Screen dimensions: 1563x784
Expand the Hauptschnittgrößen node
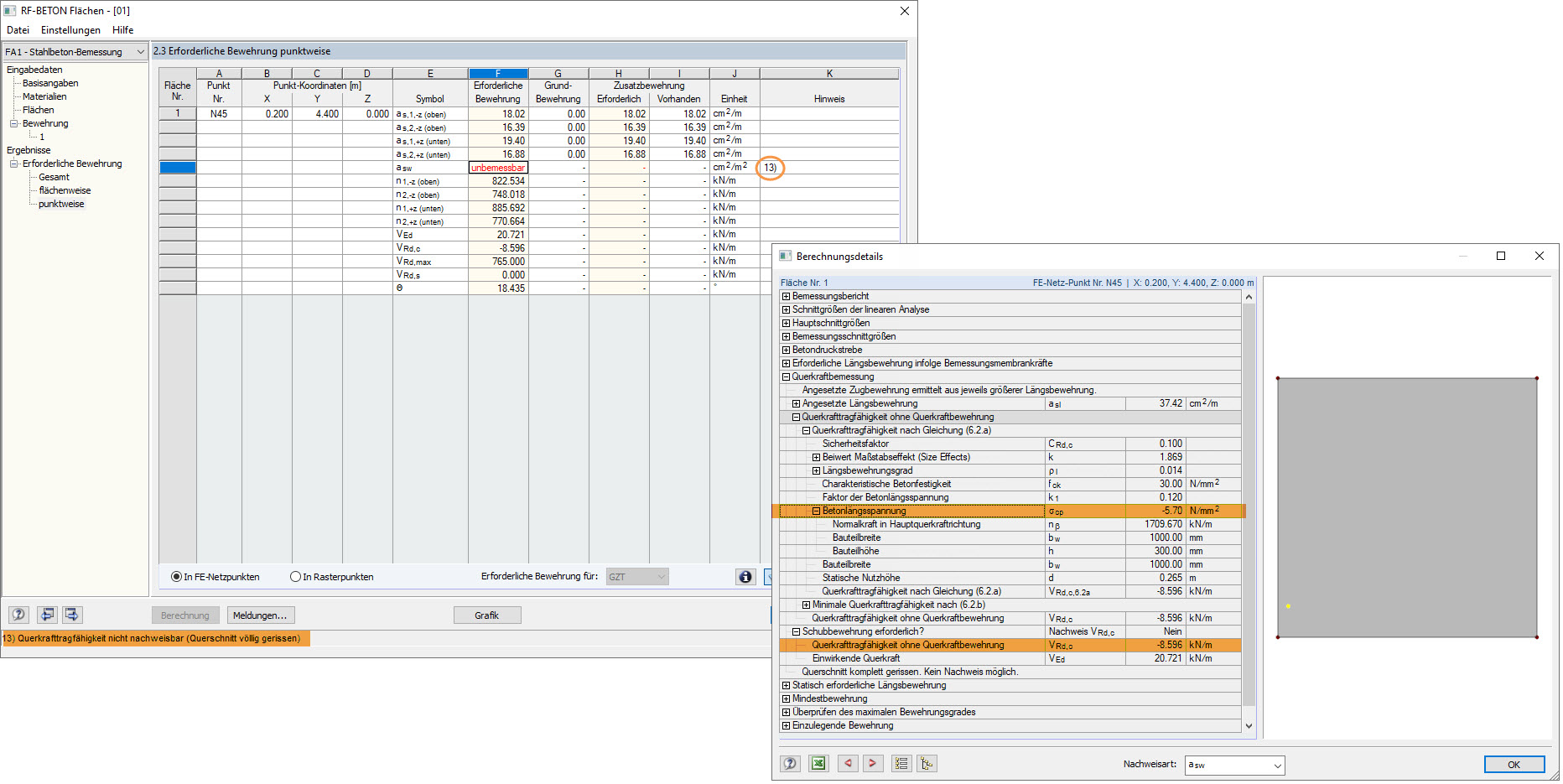pyautogui.click(x=786, y=323)
